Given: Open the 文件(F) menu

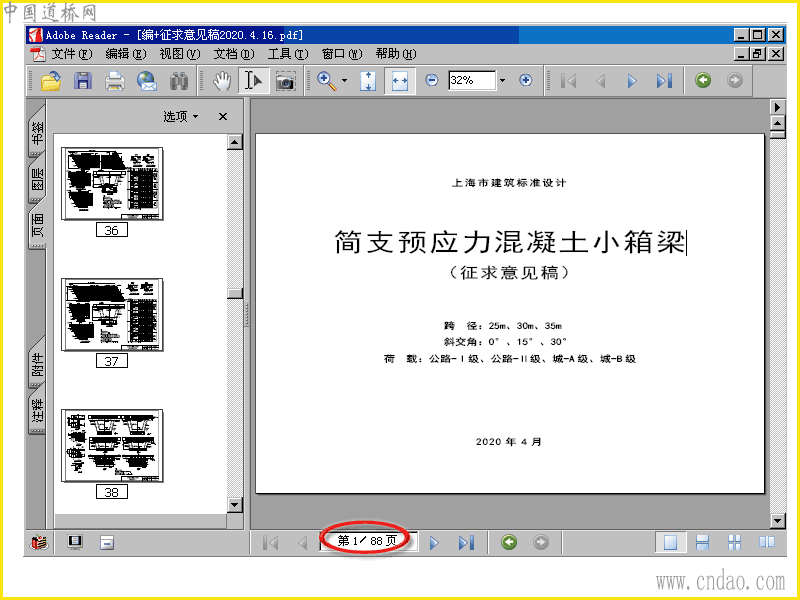Looking at the screenshot, I should click(71, 54).
